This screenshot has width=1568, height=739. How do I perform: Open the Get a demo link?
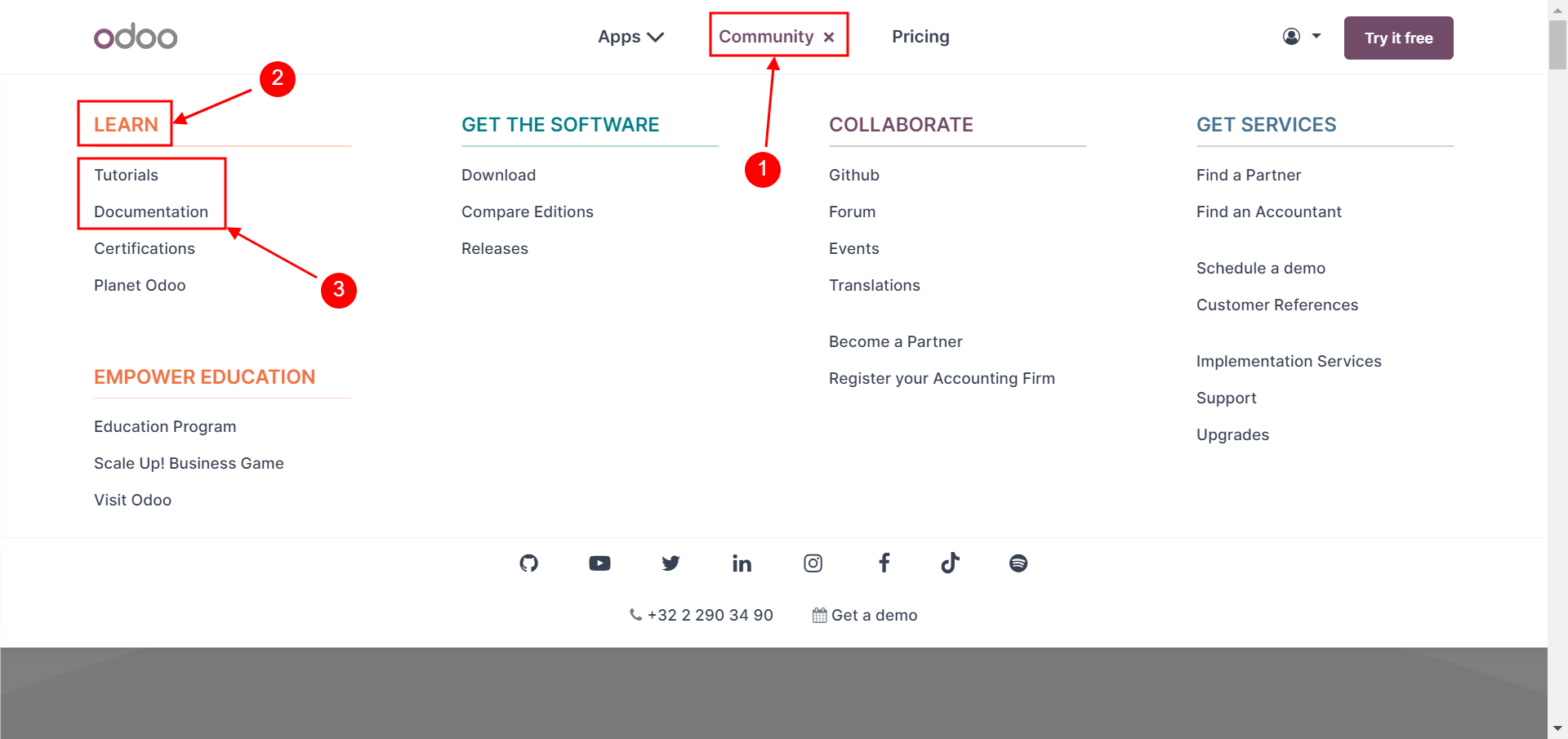(x=865, y=615)
